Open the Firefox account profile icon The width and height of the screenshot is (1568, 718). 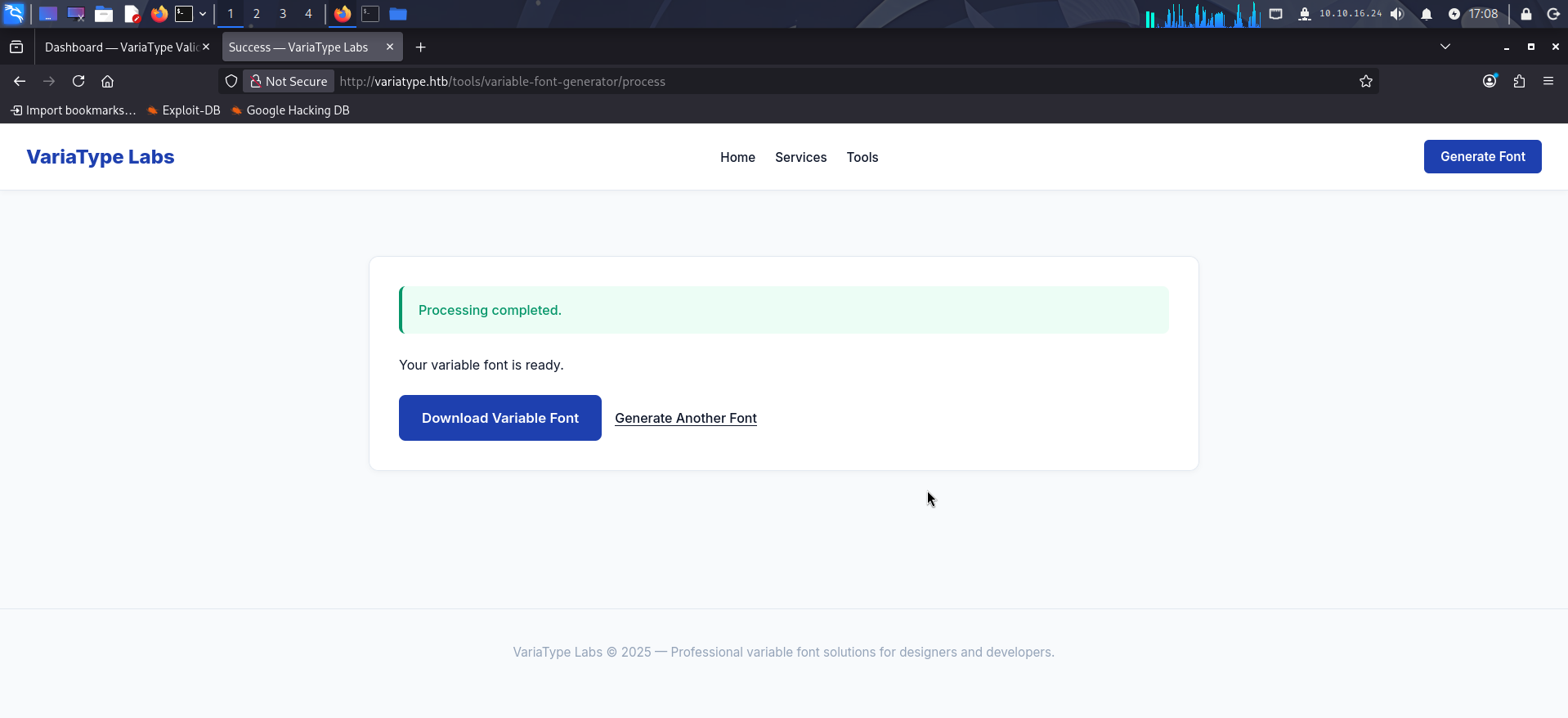click(1490, 81)
